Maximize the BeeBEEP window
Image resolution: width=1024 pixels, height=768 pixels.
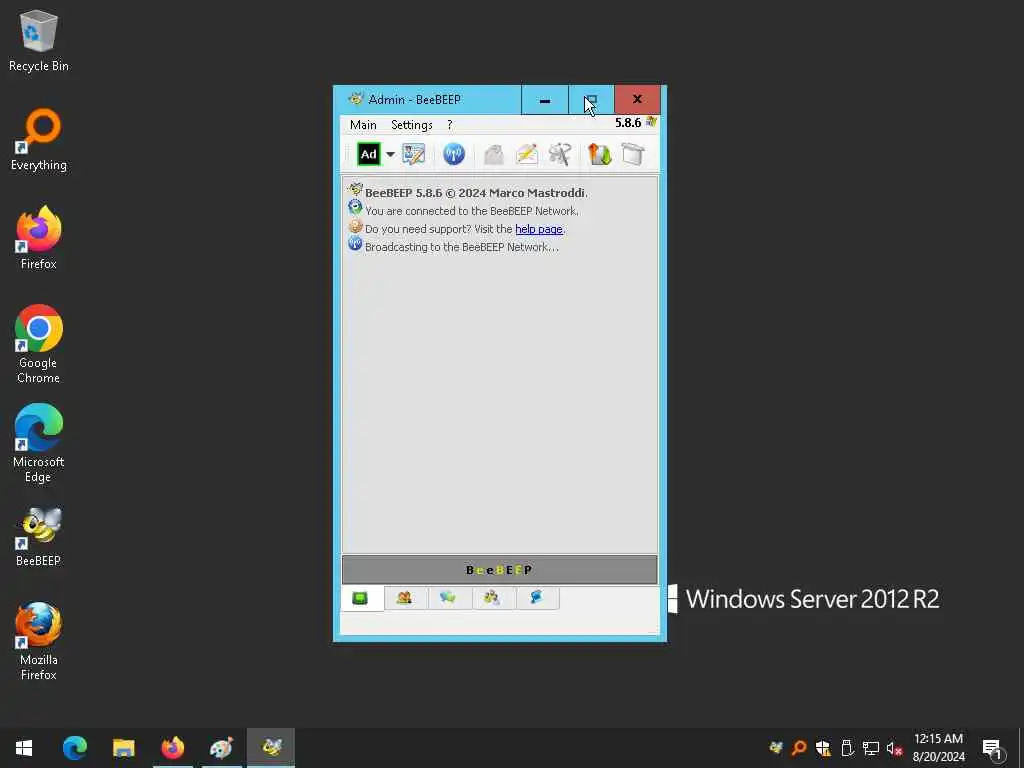(591, 99)
